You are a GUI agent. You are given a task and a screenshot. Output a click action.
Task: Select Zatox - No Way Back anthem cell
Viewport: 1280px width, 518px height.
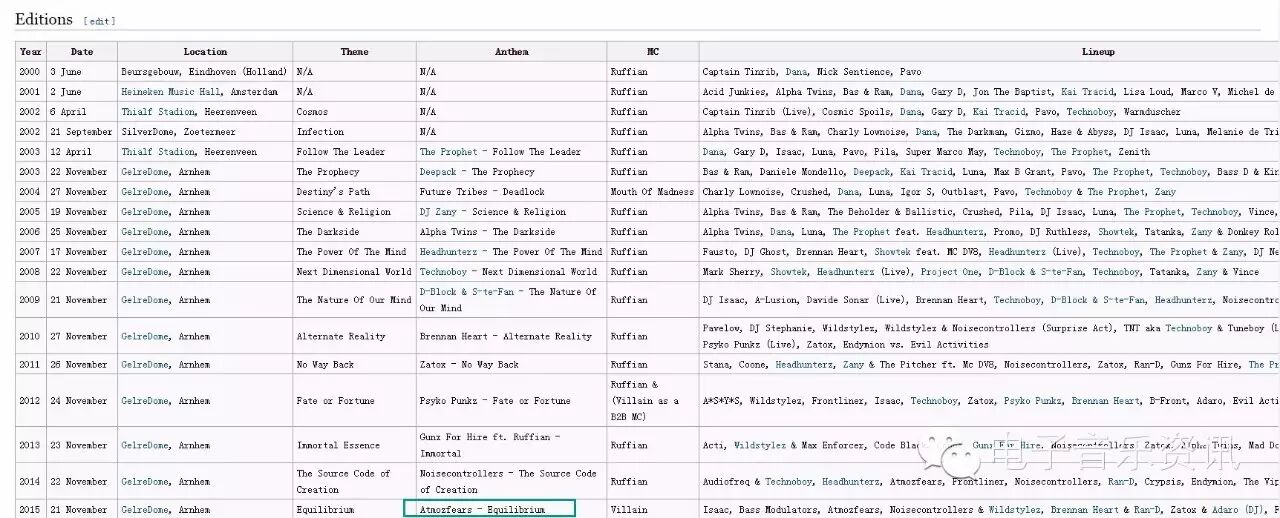coord(512,365)
